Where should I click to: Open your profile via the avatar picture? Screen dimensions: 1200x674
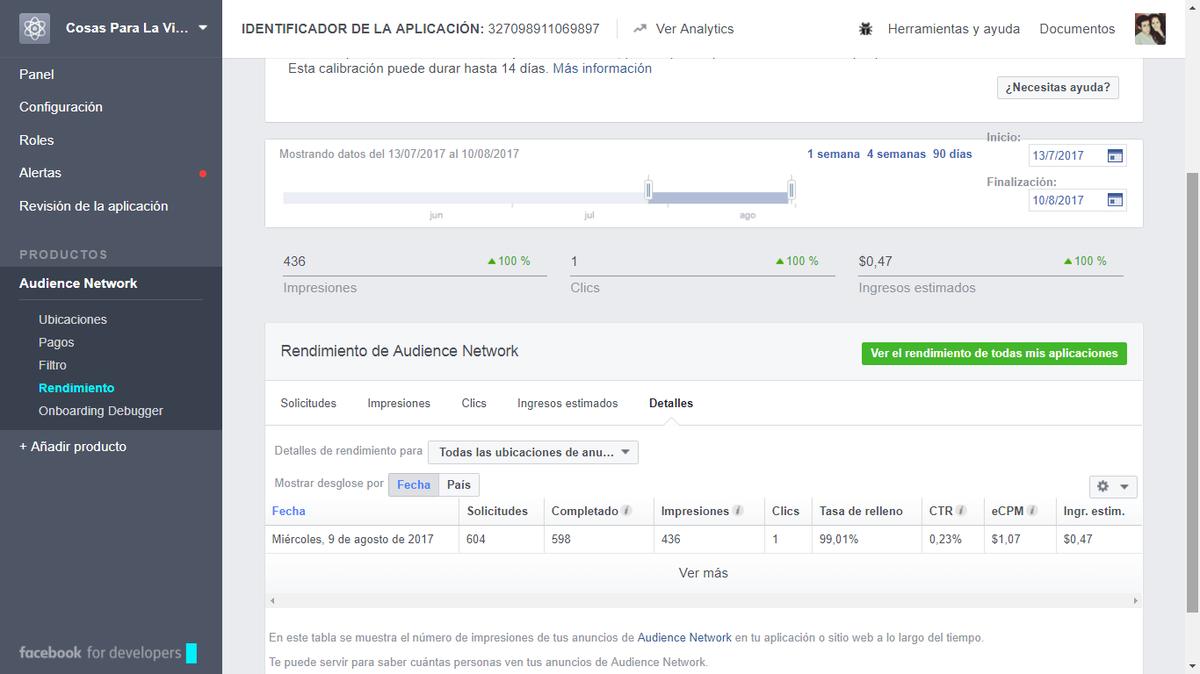[x=1150, y=28]
